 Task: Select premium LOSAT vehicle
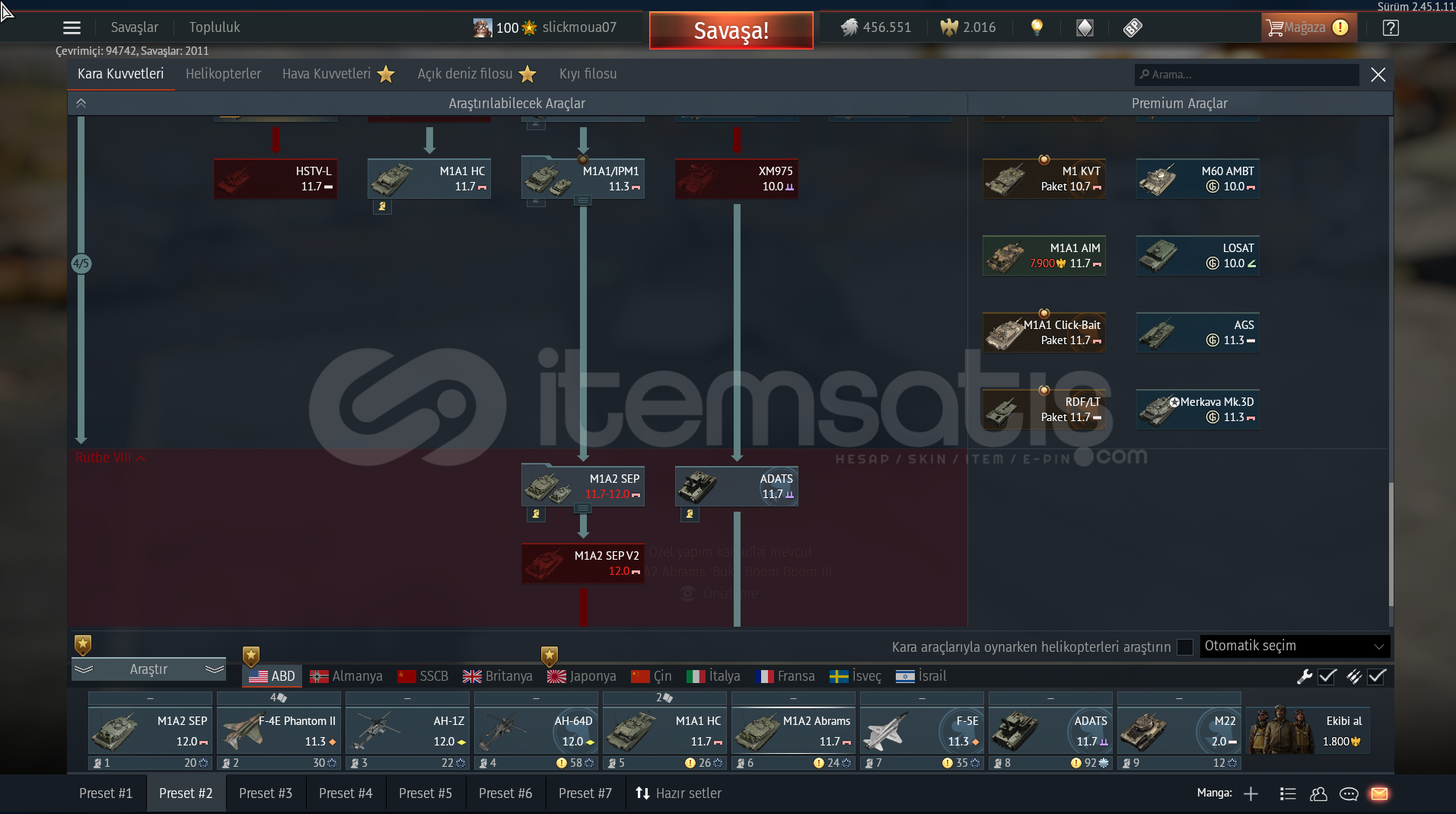pos(1198,256)
